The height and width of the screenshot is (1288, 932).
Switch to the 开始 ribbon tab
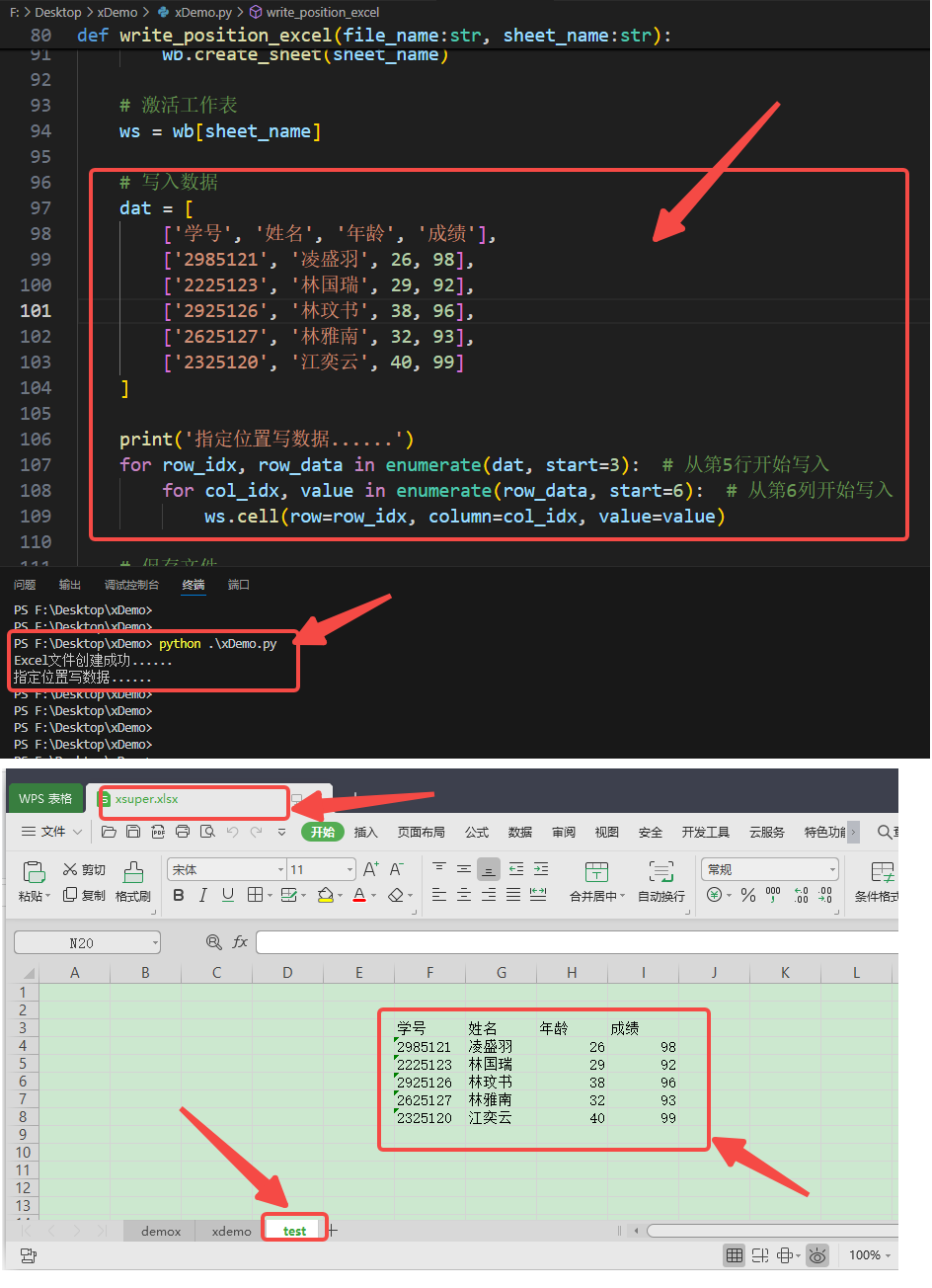pos(323,832)
